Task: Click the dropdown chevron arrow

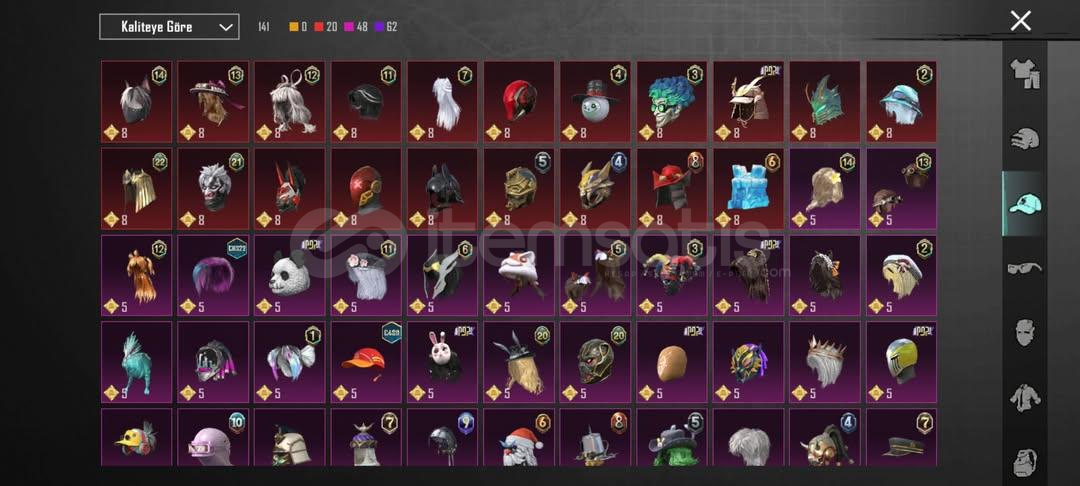Action: click(225, 27)
